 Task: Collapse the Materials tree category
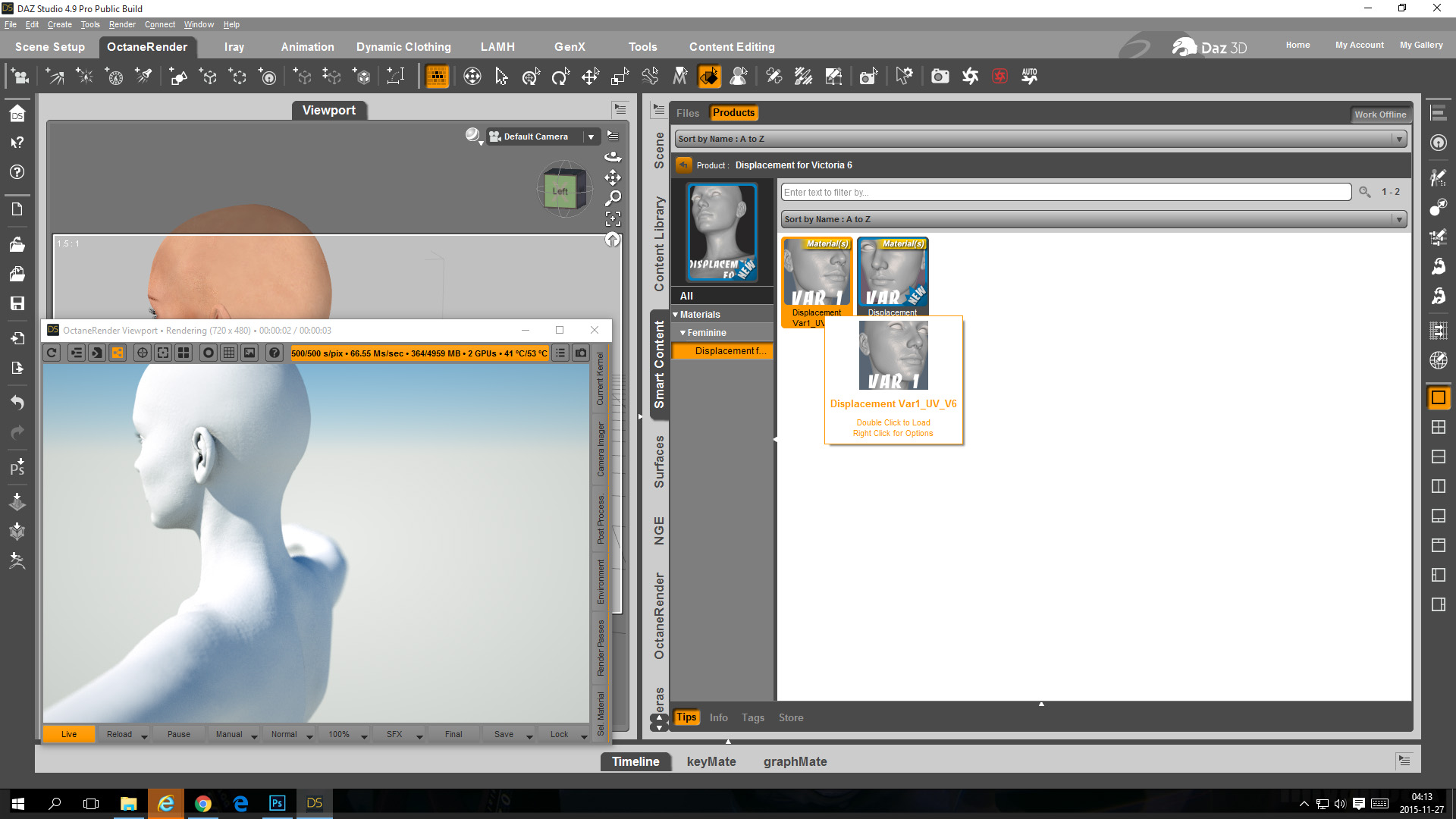click(676, 315)
